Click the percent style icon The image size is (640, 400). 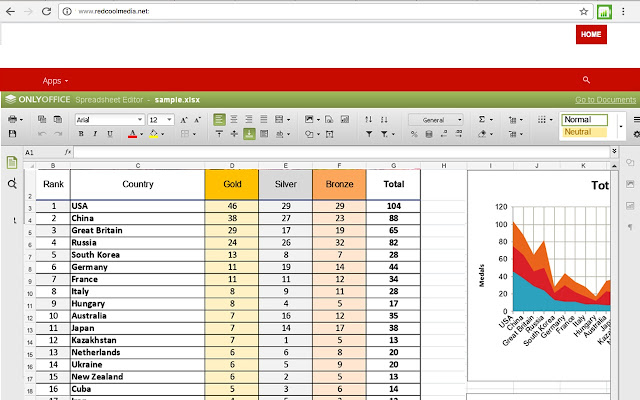[x=414, y=133]
